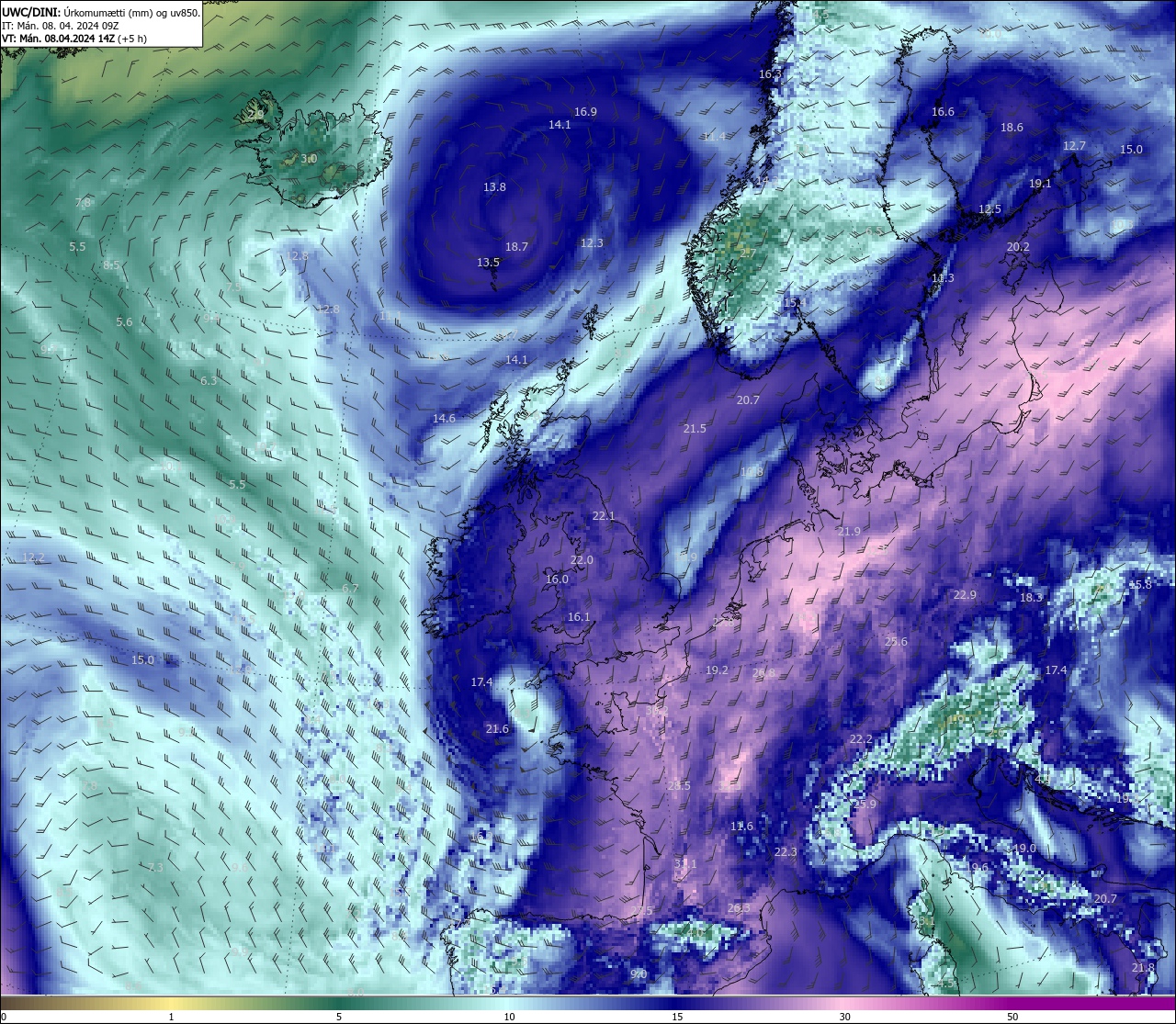The image size is (1176, 1024).
Task: Click the 21.8 value label
Action: [1143, 968]
